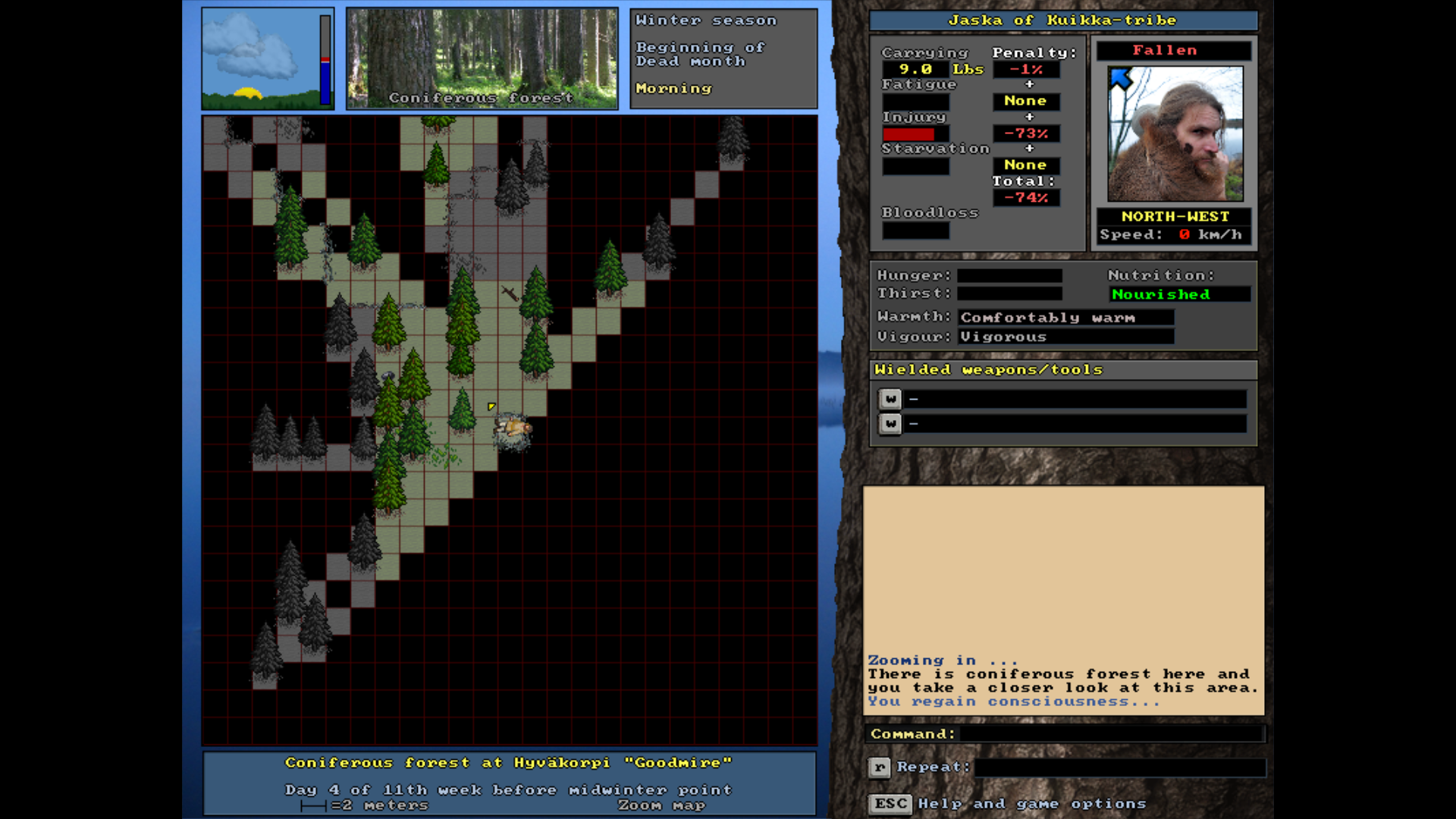Click the first wielded weapon W key

890,399
